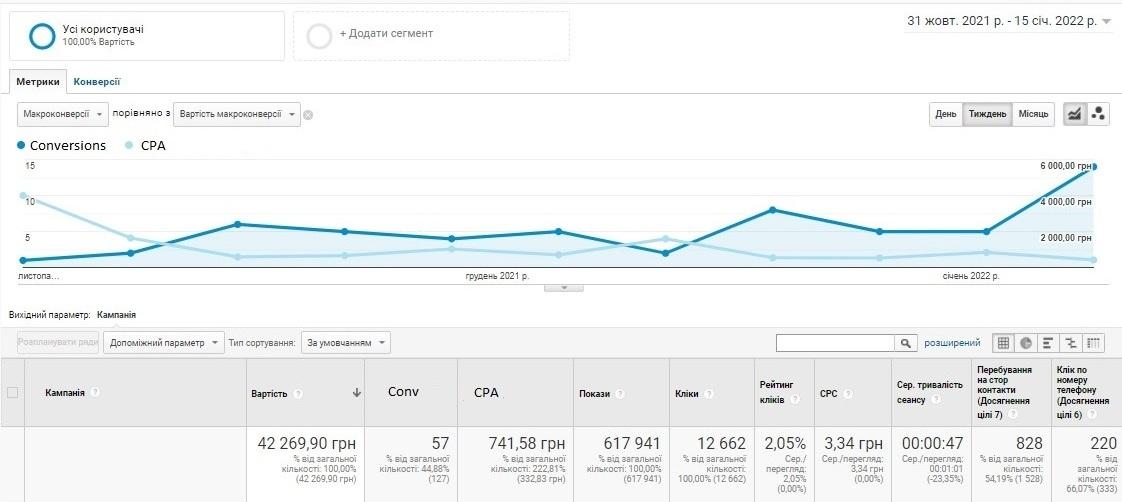Click the final Conversions data point on chart
The image size is (1122, 502).
[x=1094, y=167]
